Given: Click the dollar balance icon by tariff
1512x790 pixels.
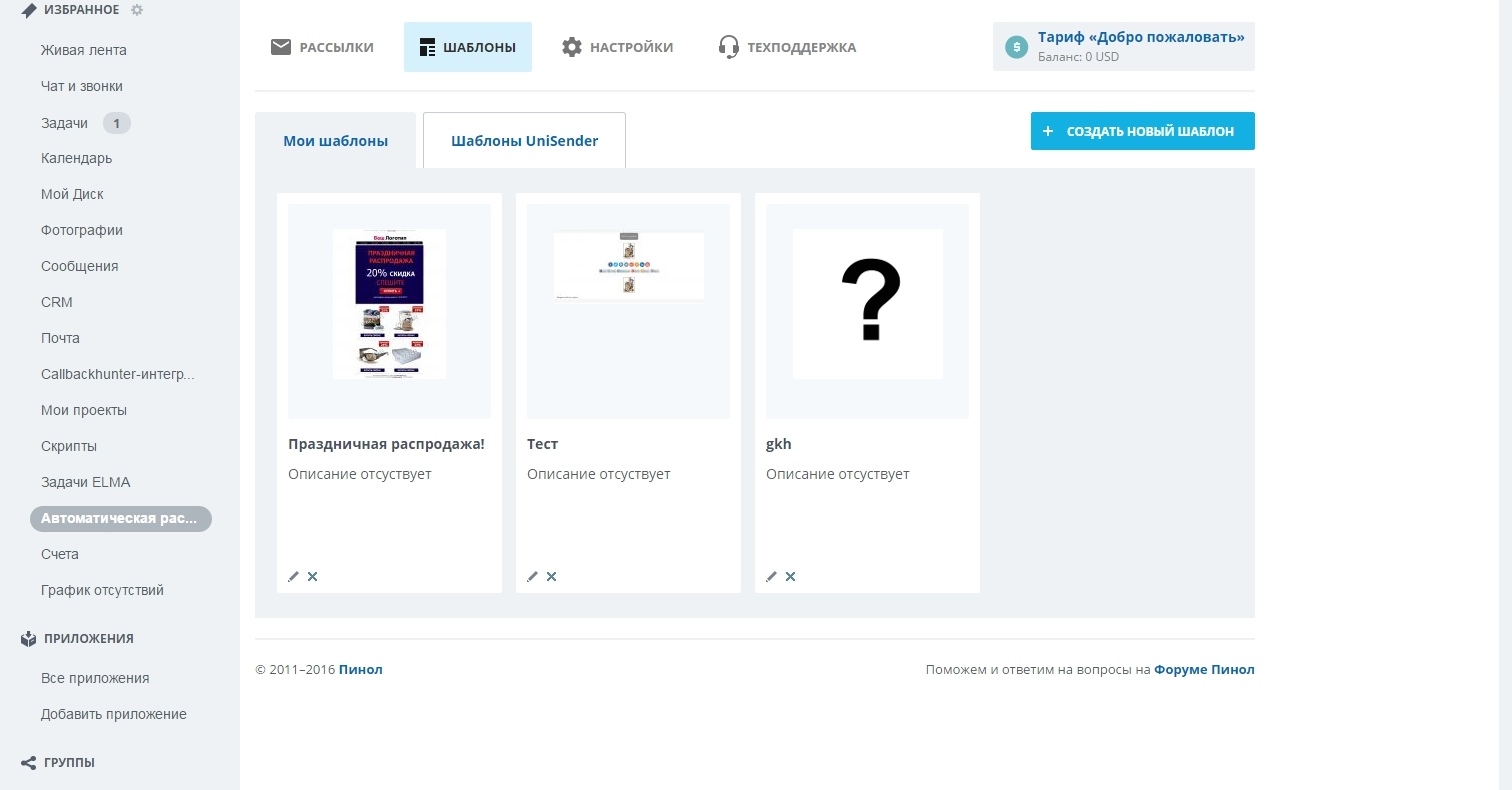Looking at the screenshot, I should pyautogui.click(x=1016, y=47).
